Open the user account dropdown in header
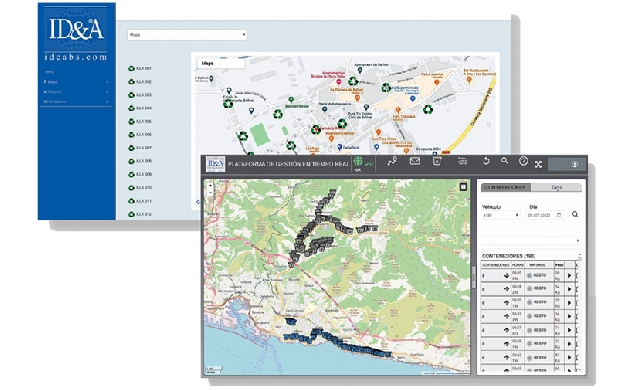Screen dimensions: 637x390 (x=567, y=164)
